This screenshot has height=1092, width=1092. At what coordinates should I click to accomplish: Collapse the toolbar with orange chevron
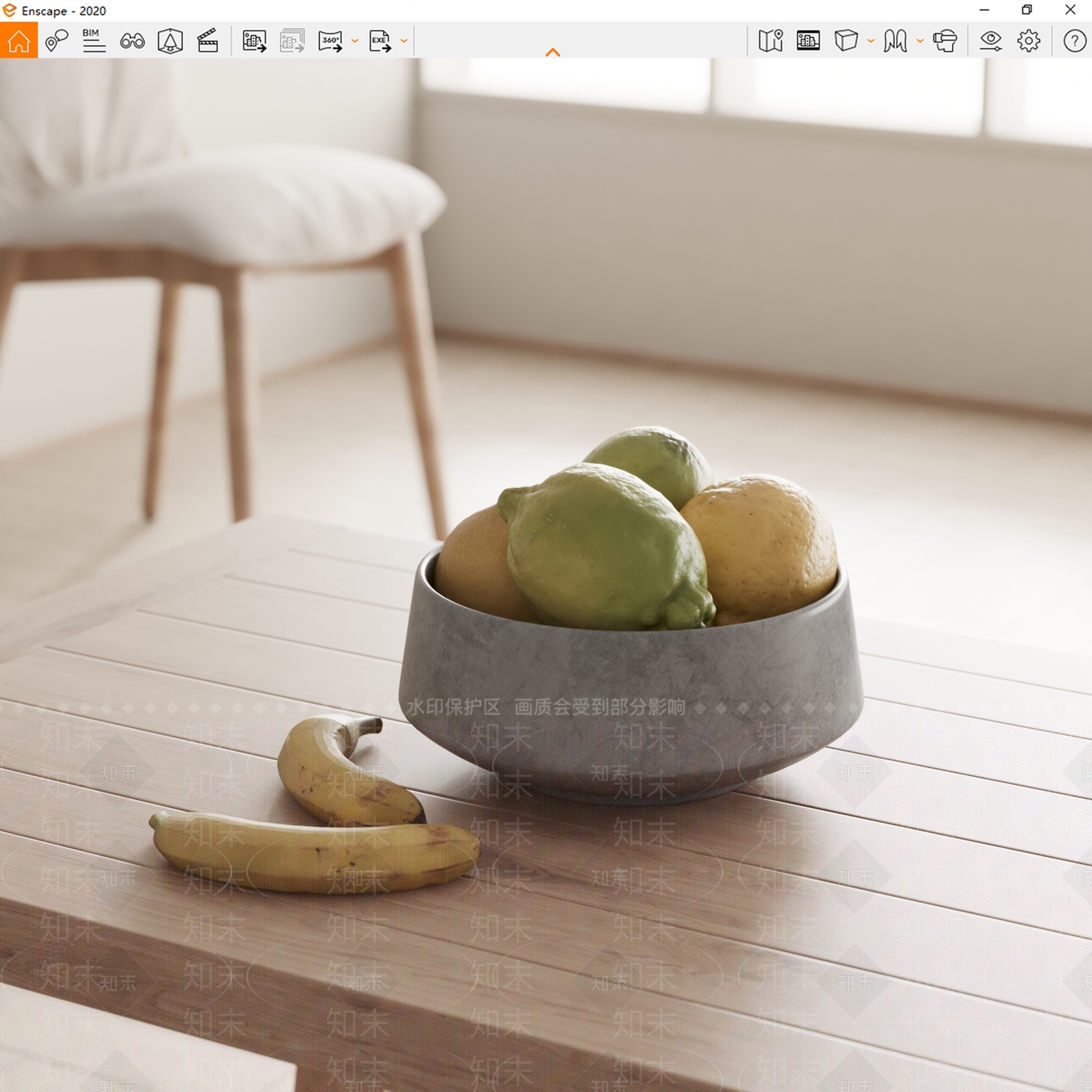(x=553, y=52)
